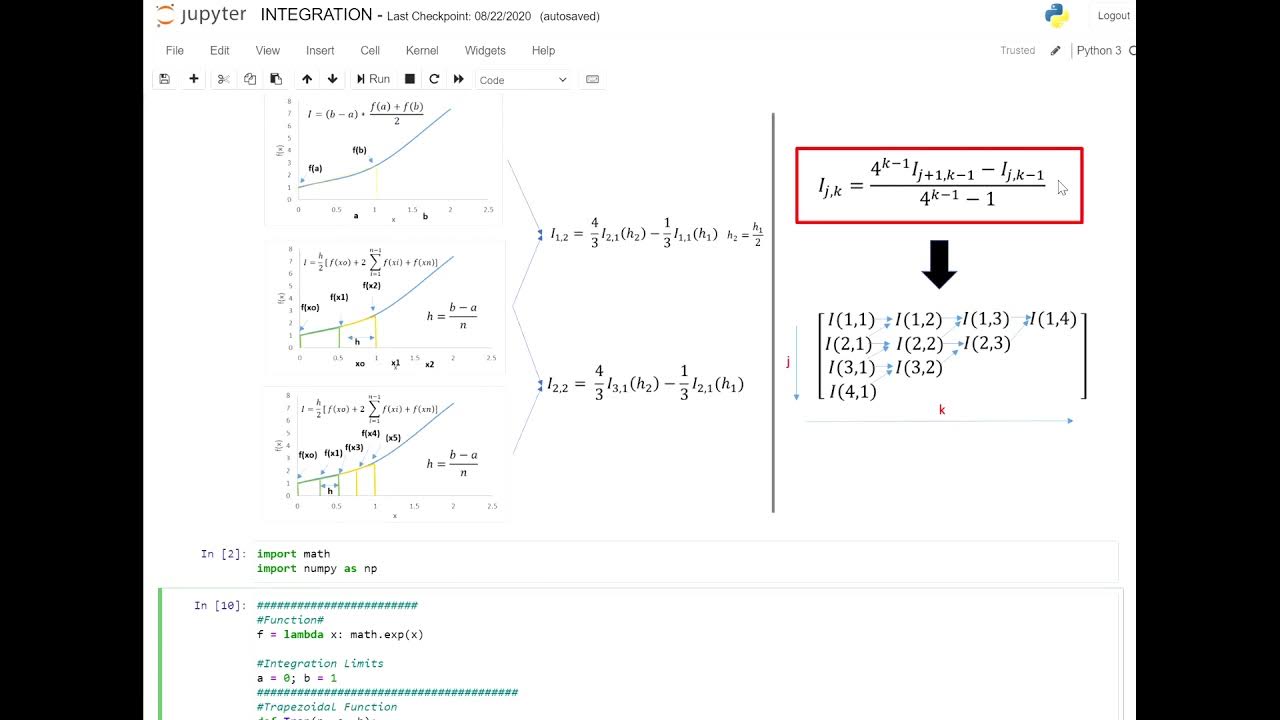Image resolution: width=1280 pixels, height=720 pixels.
Task: Save and checkpoint the notebook
Action: (x=165, y=79)
